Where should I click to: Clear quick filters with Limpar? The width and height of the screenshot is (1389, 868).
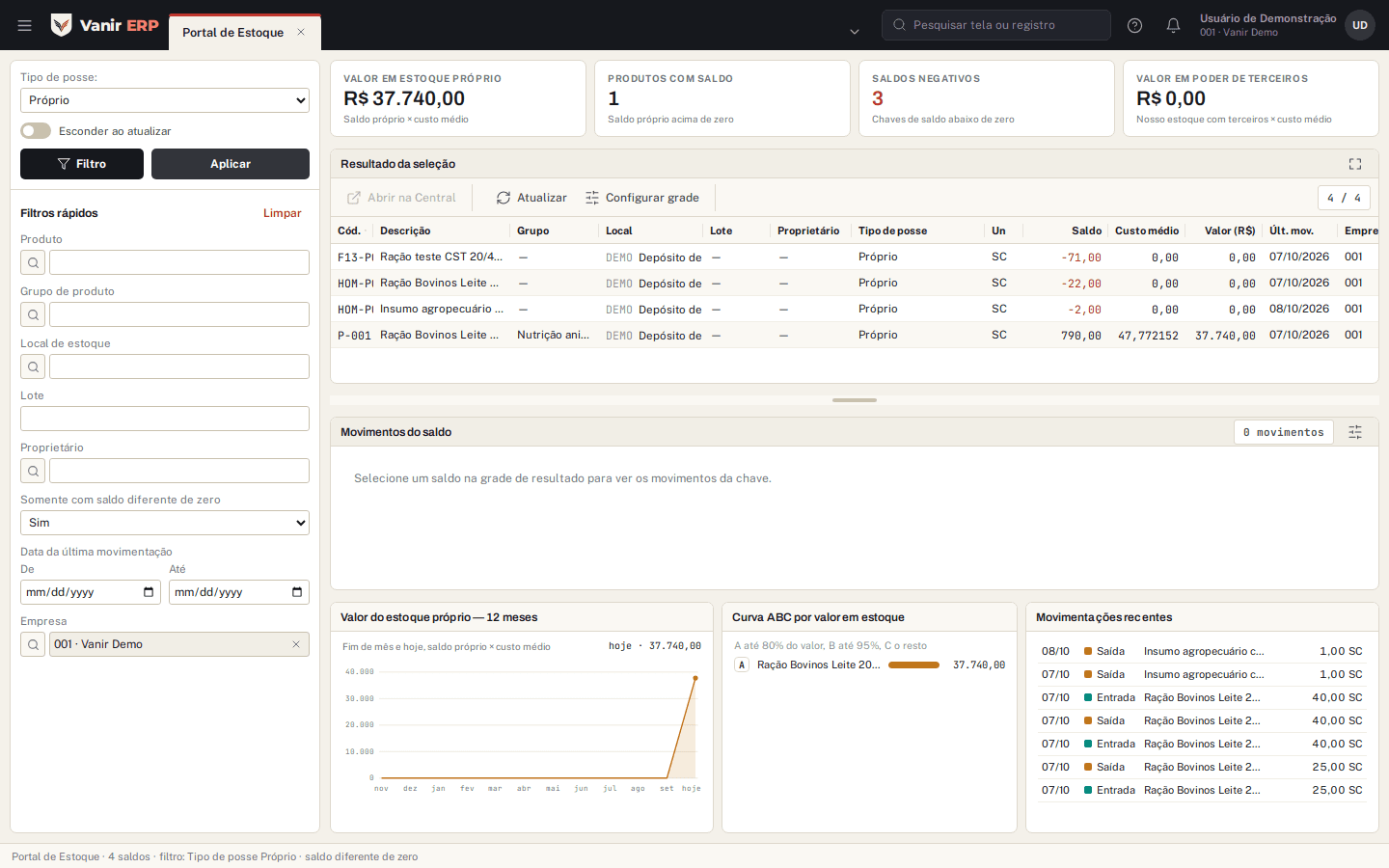pyautogui.click(x=283, y=213)
